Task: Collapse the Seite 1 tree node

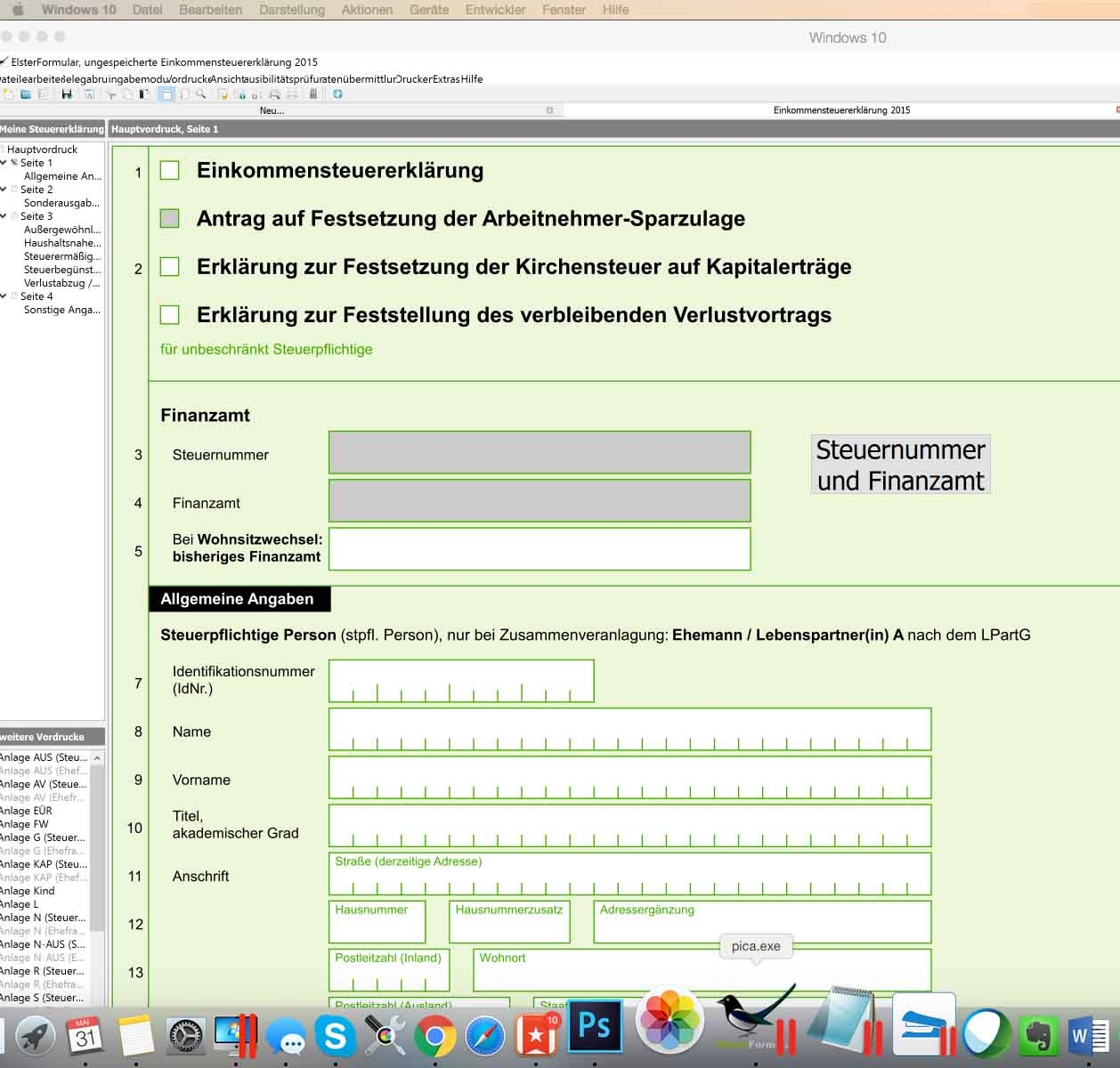Action: (x=4, y=163)
